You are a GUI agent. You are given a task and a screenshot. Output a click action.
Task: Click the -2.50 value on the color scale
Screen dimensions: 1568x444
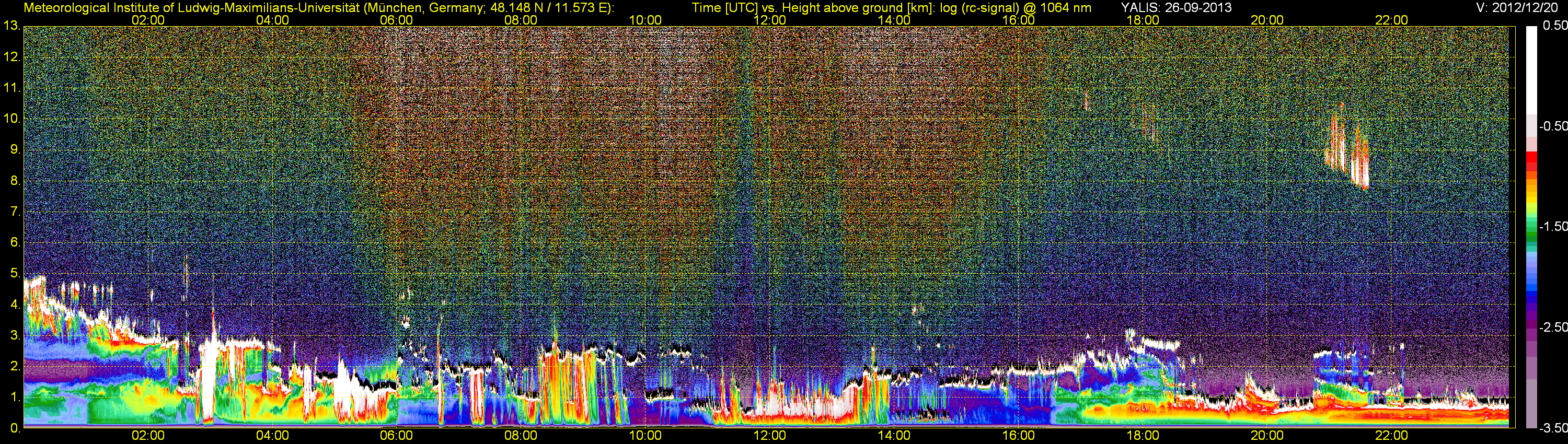(x=1553, y=327)
